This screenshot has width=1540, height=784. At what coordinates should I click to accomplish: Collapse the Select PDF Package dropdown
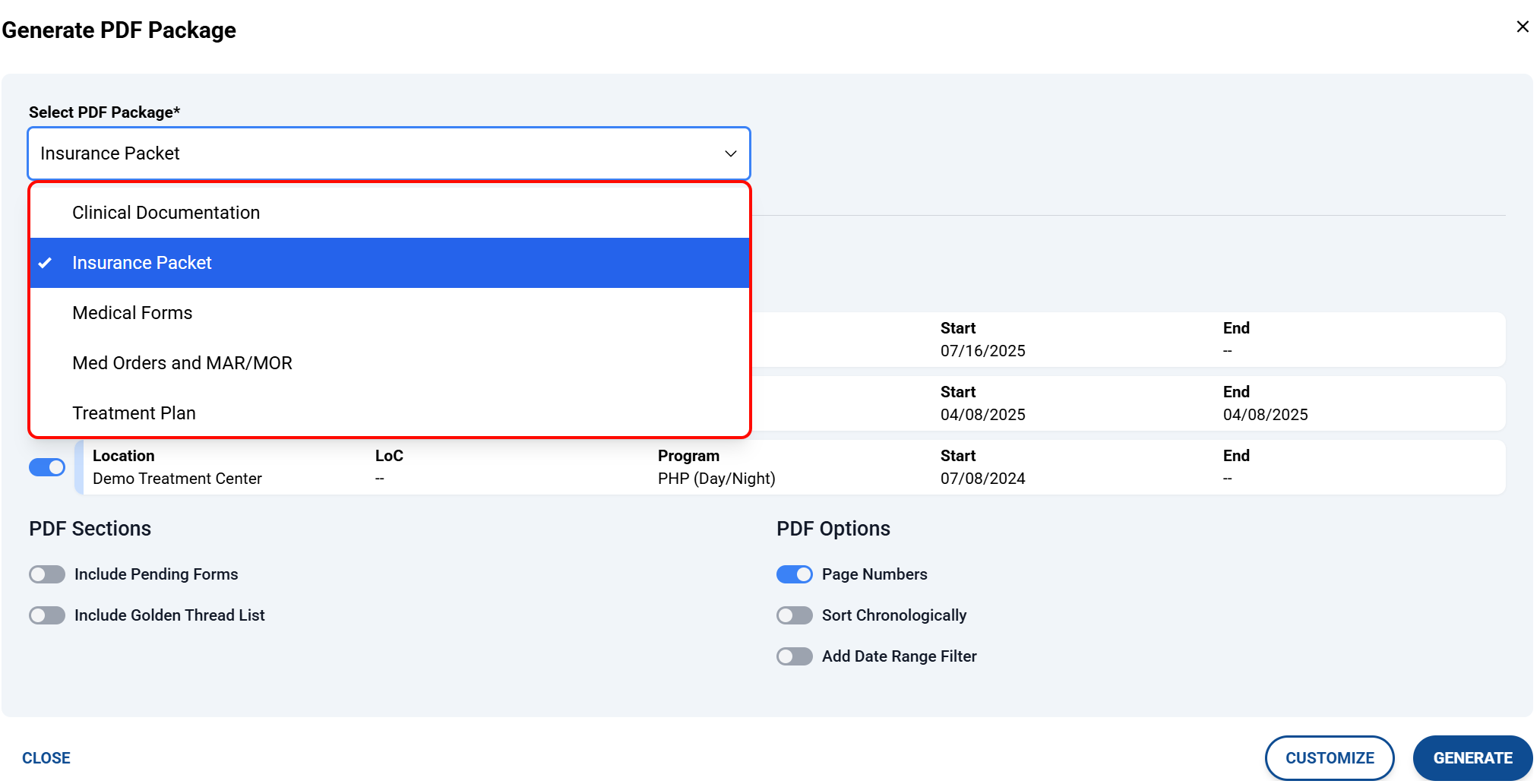pyautogui.click(x=388, y=153)
